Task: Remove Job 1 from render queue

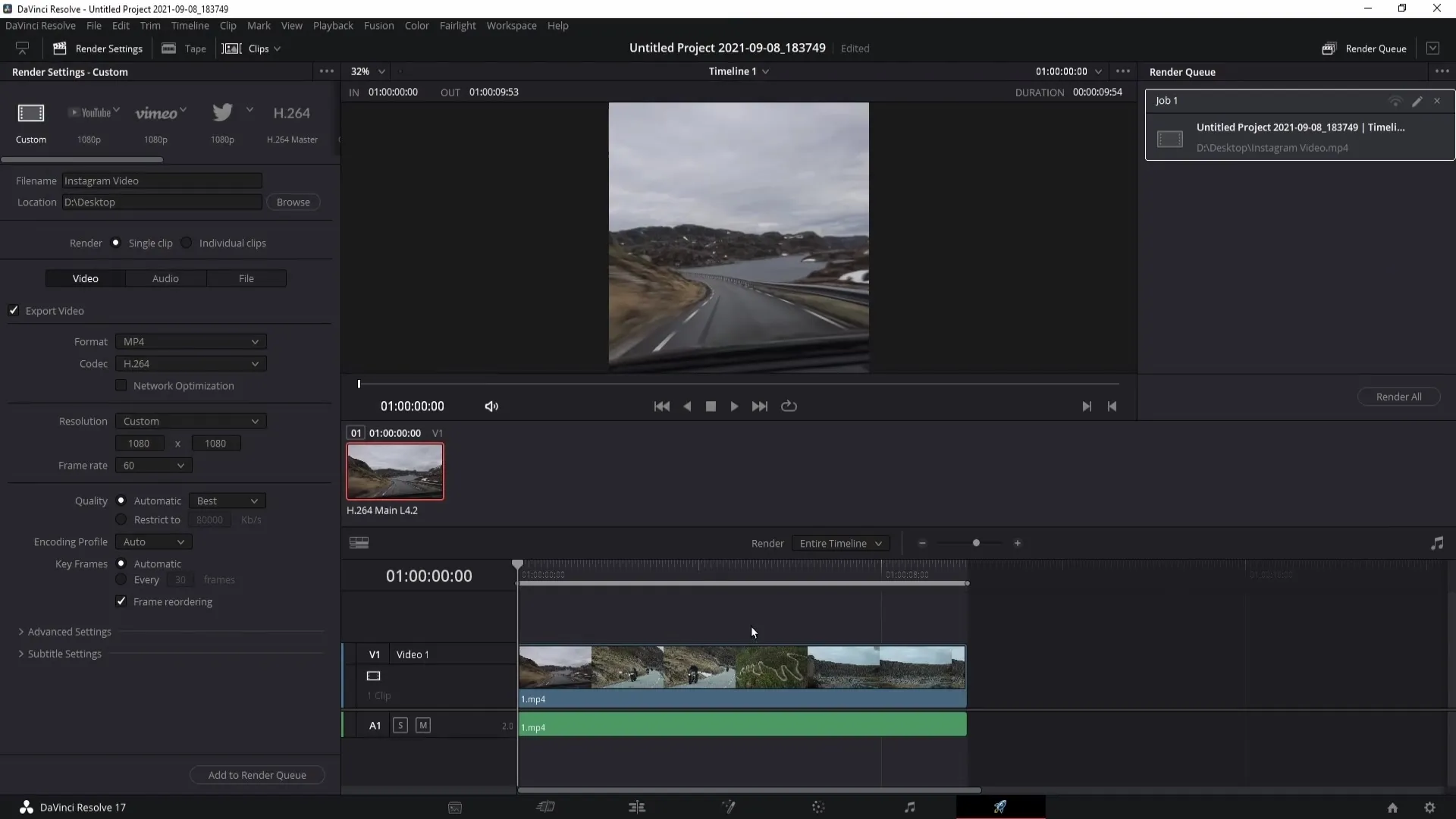Action: pyautogui.click(x=1437, y=101)
